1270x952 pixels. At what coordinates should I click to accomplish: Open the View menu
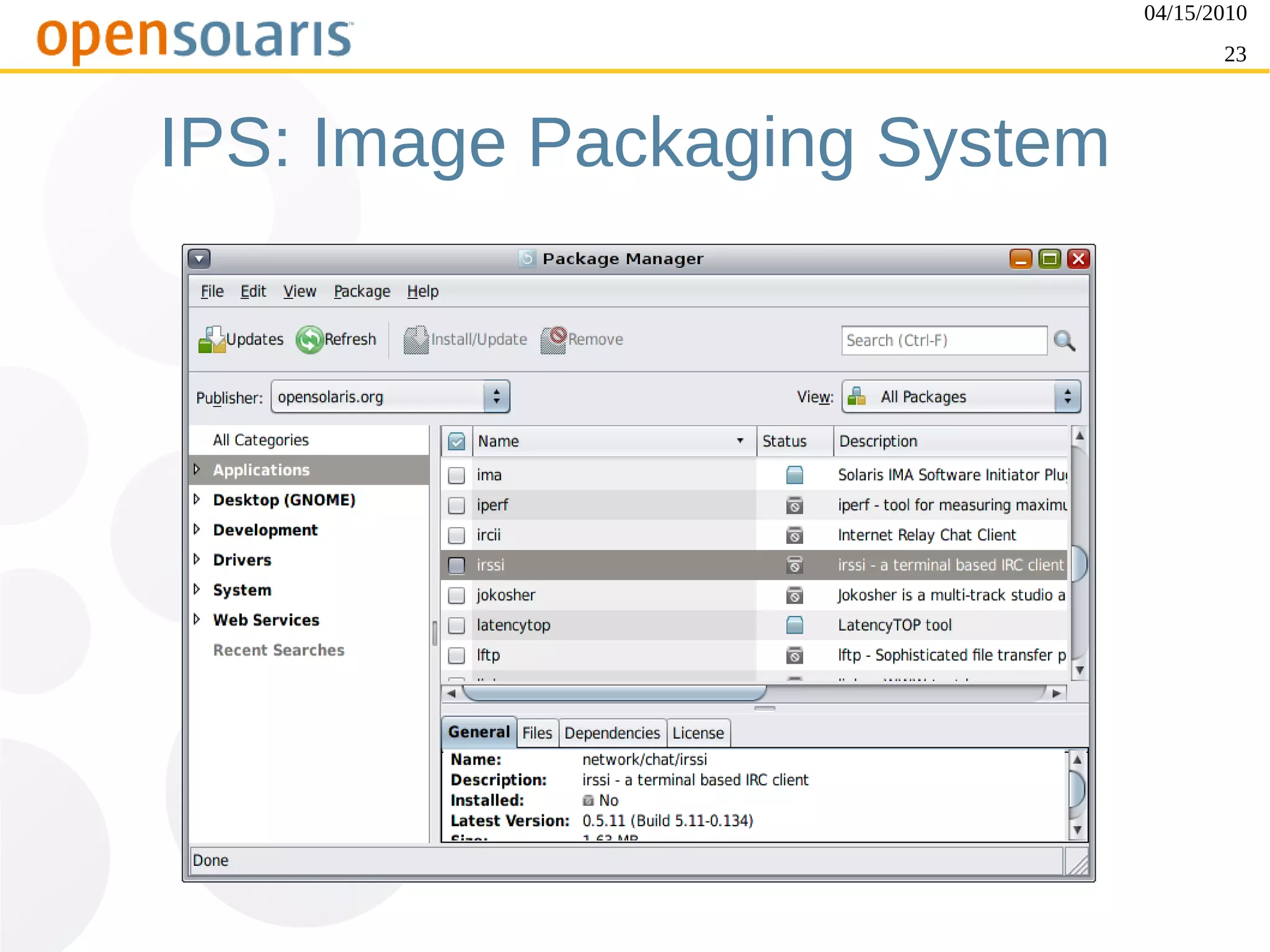300,291
